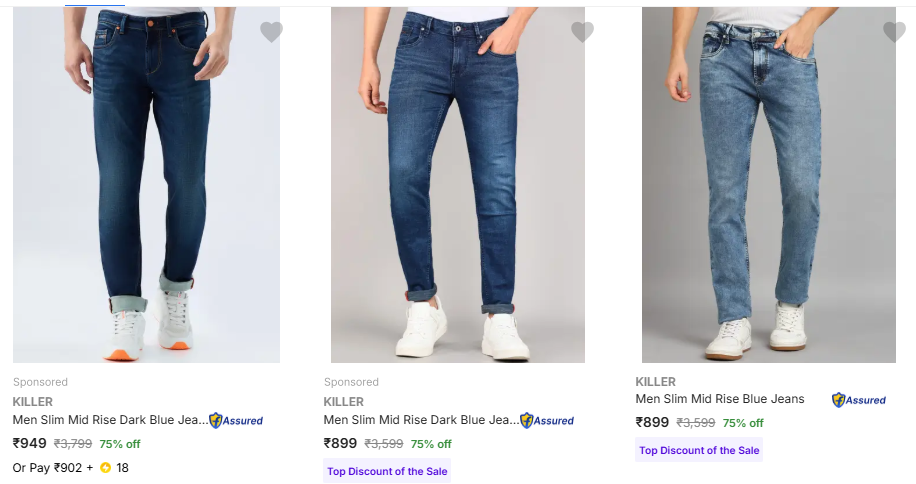Click the yellow SuperCoin icon
Screen dimensions: 916x484
click(x=105, y=467)
